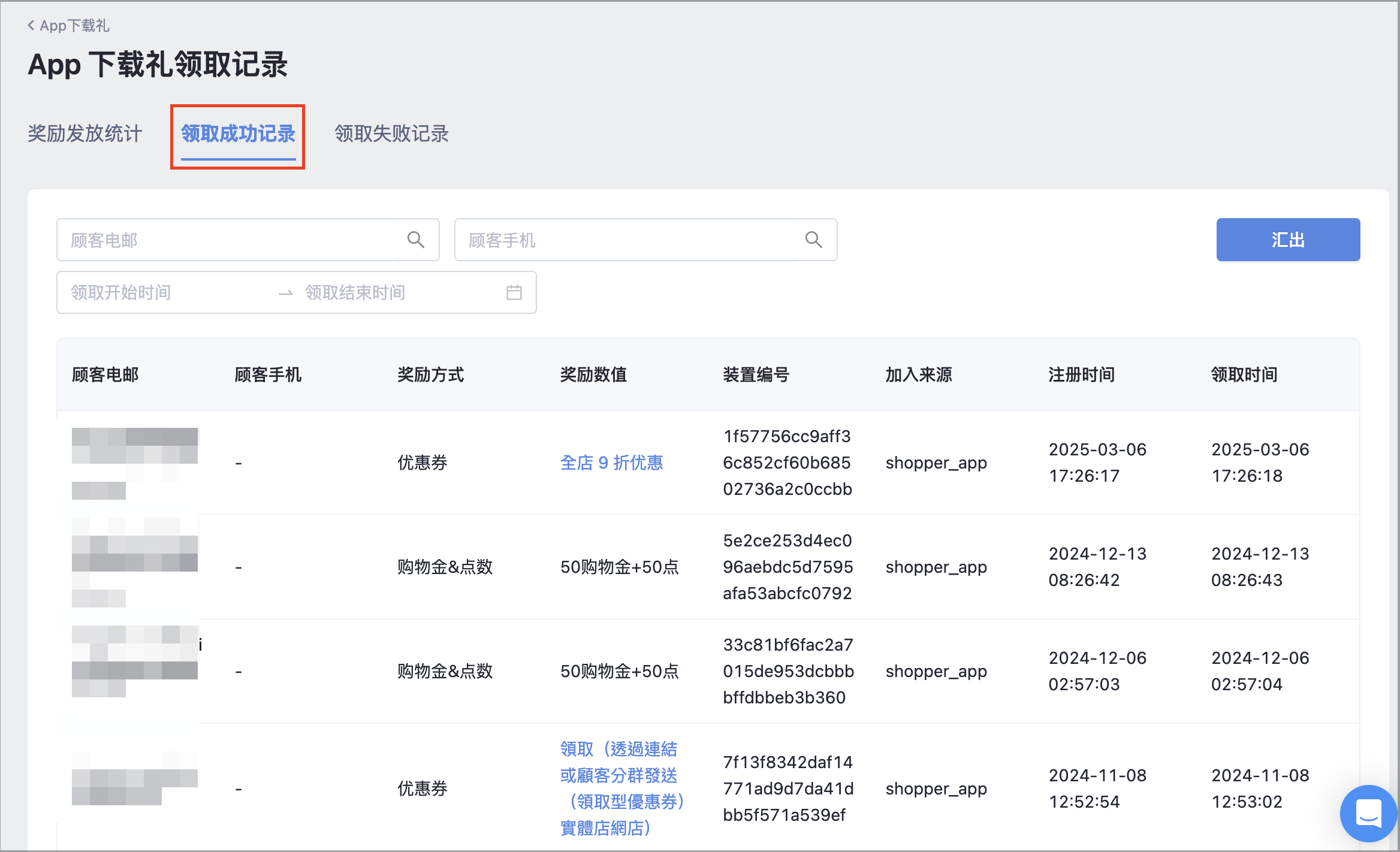Image resolution: width=1400 pixels, height=852 pixels.
Task: Open the 全店 9 折优惠 coupon link
Action: (612, 463)
